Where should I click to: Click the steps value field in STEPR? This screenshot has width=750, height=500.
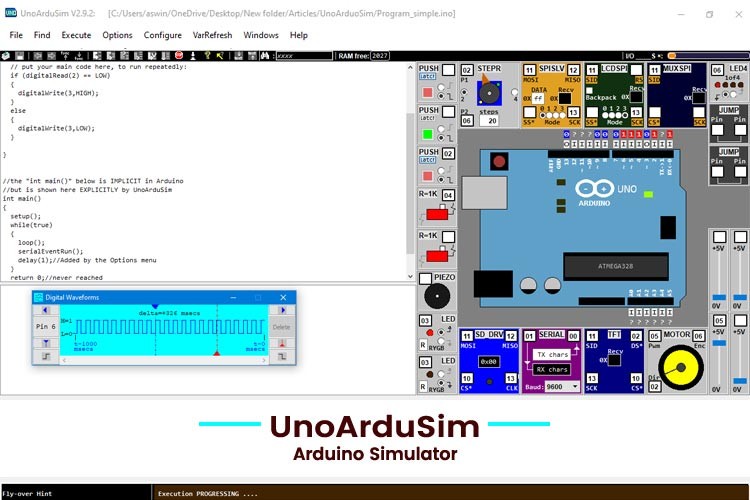coord(489,121)
